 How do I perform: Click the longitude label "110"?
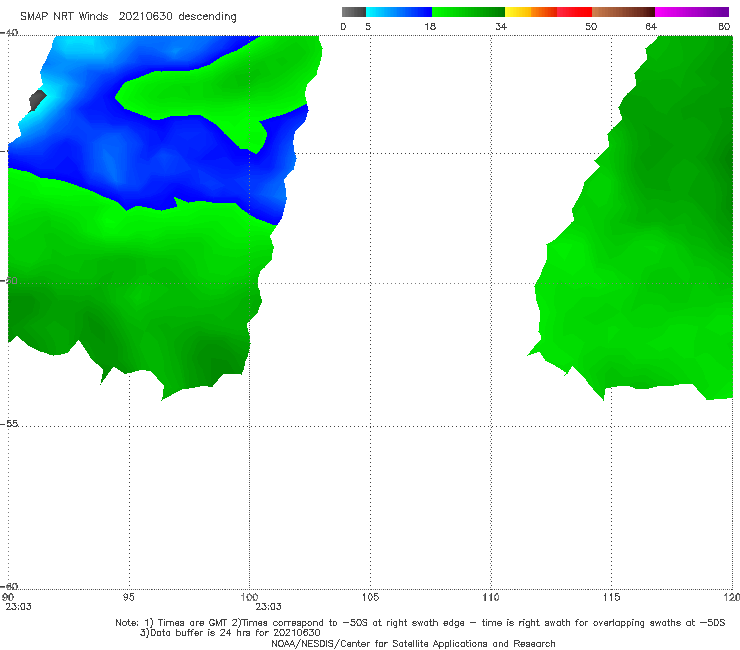tap(491, 597)
